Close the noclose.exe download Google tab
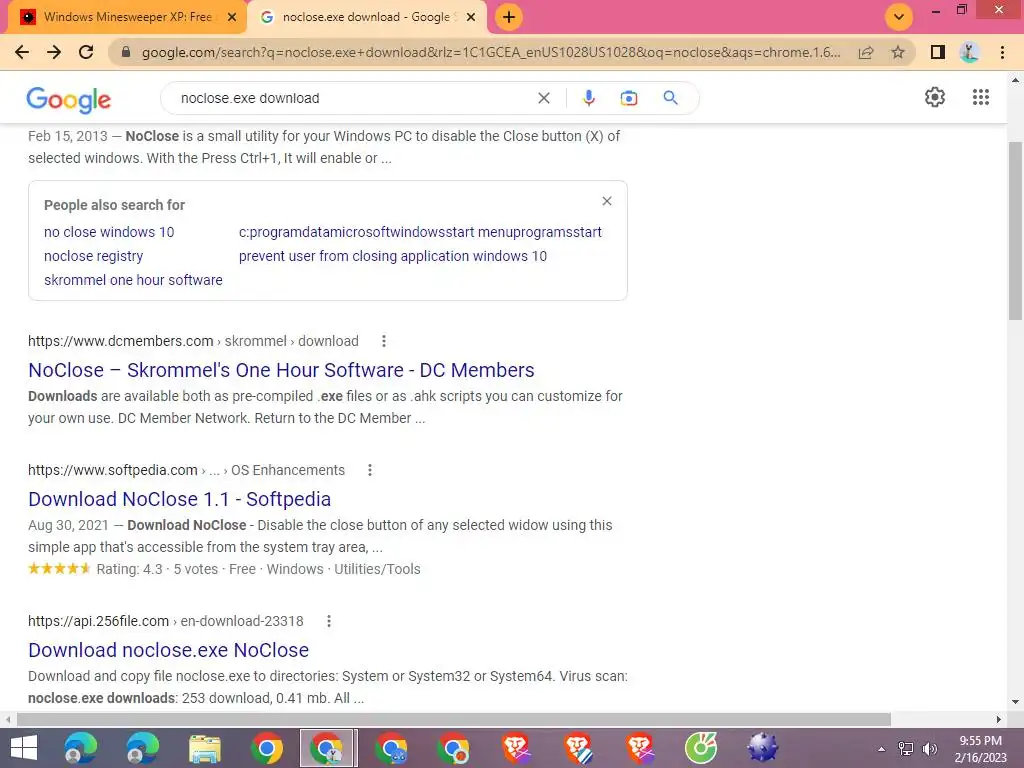The width and height of the screenshot is (1024, 768). pyautogui.click(x=471, y=18)
